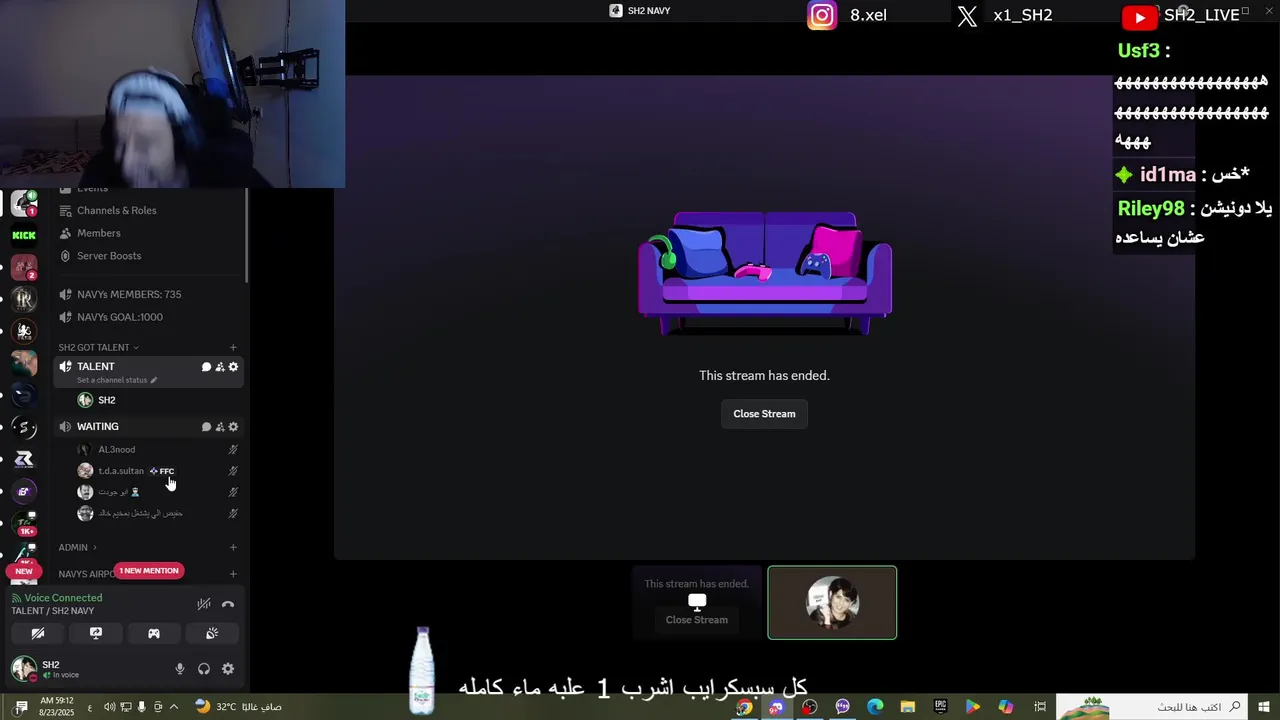Open Windows Start menu

[x=1265, y=707]
